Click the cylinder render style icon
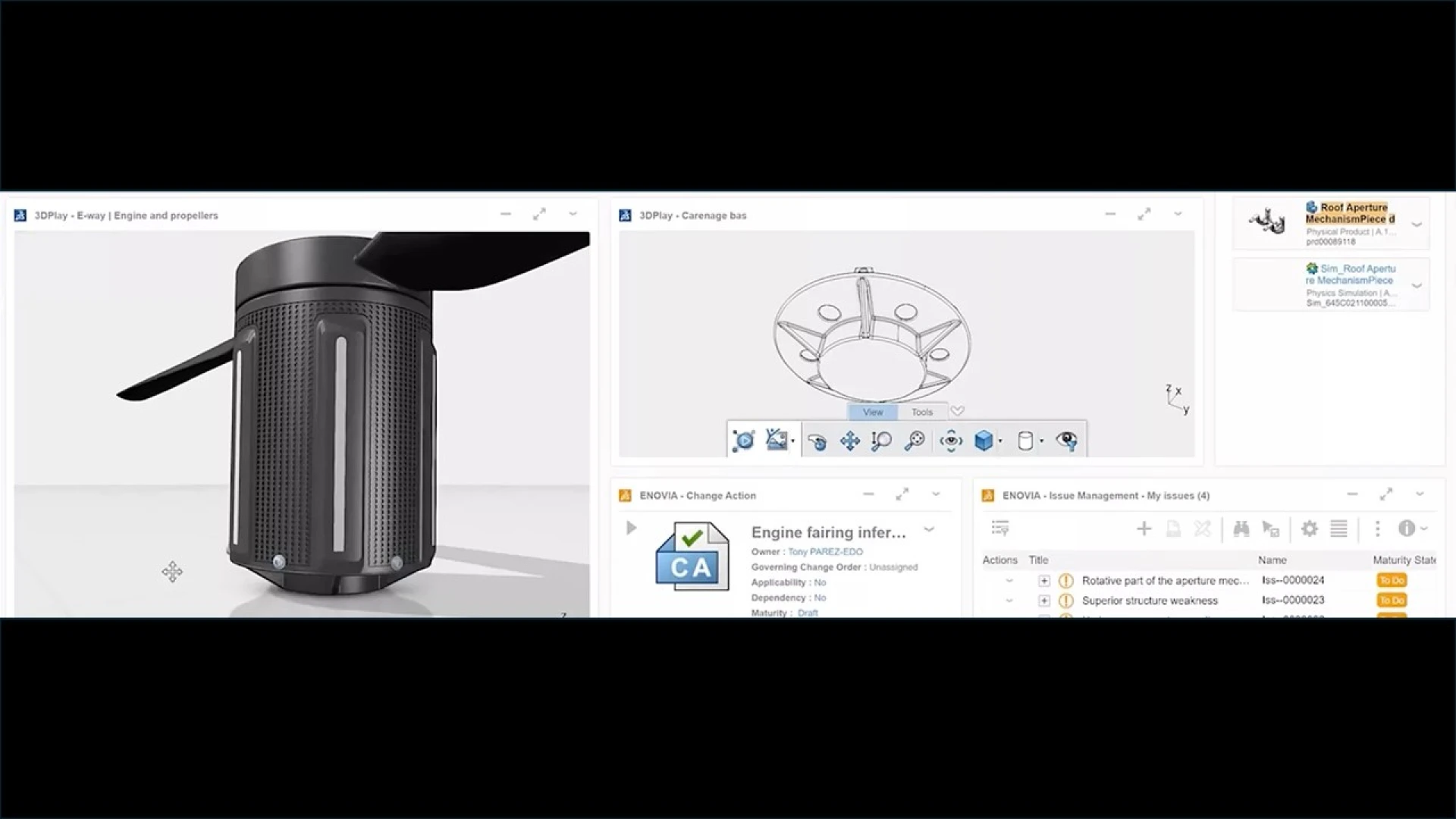This screenshot has height=819, width=1456. point(1025,441)
